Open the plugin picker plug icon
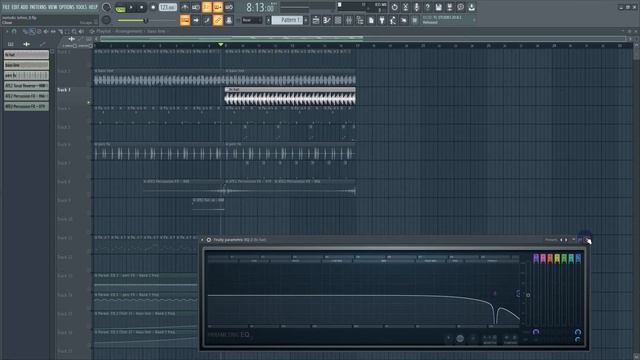 point(382,20)
